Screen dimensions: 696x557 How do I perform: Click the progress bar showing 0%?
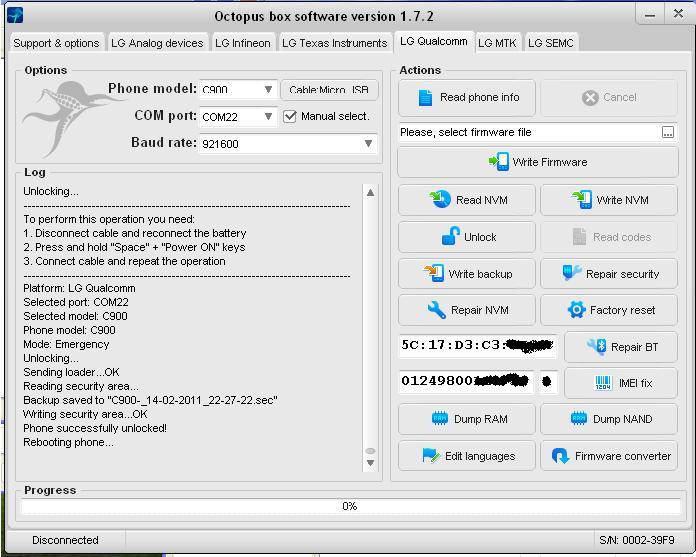pyautogui.click(x=350, y=506)
